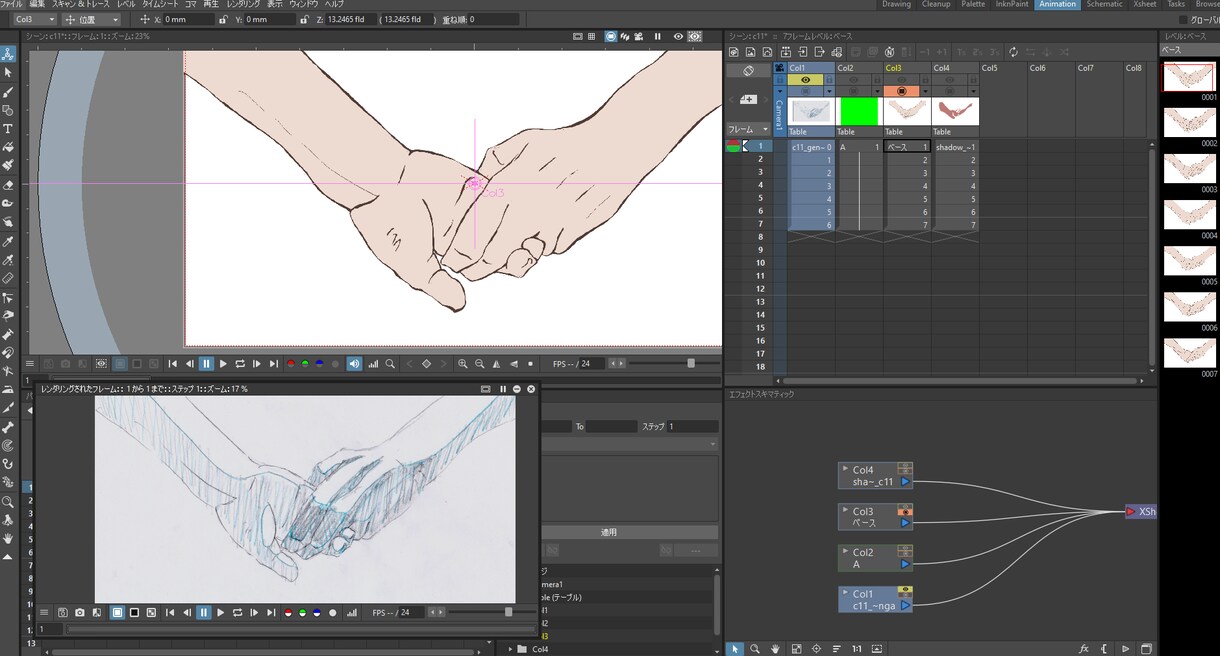Viewport: 1220px width, 656px height.
Task: Click the Repeat icon in Xsheet toolbar
Action: pos(1013,52)
